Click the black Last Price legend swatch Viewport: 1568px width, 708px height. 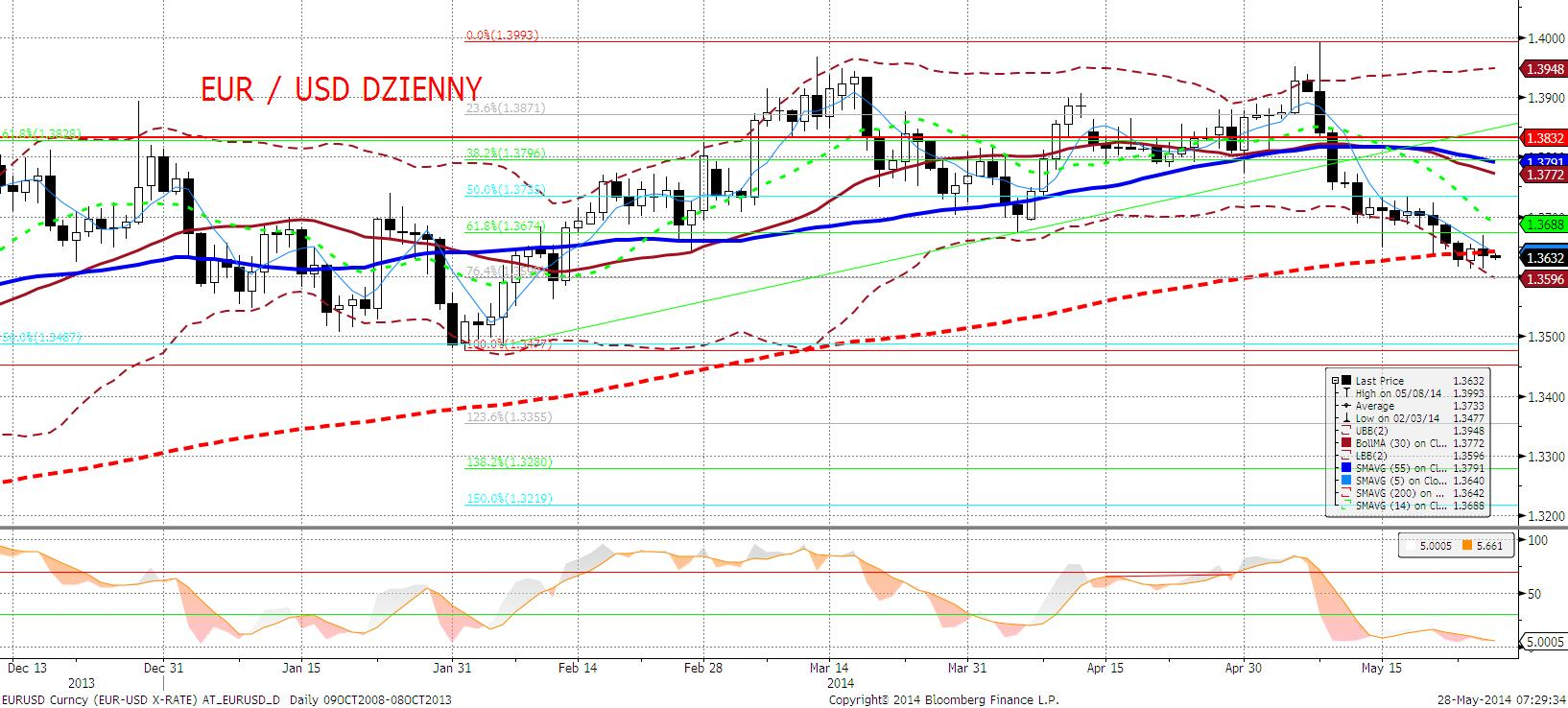1346,380
